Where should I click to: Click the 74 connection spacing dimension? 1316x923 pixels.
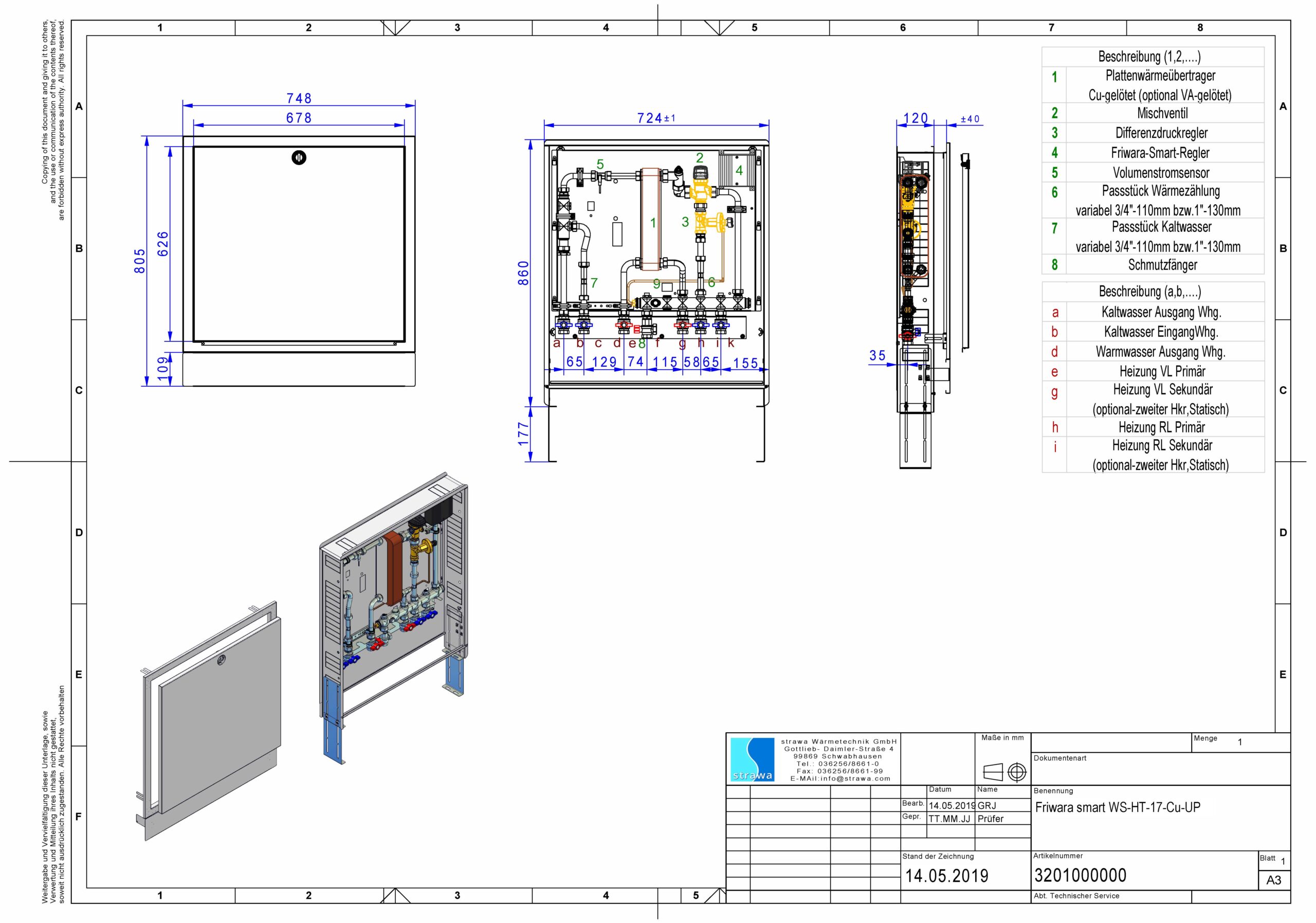[636, 362]
